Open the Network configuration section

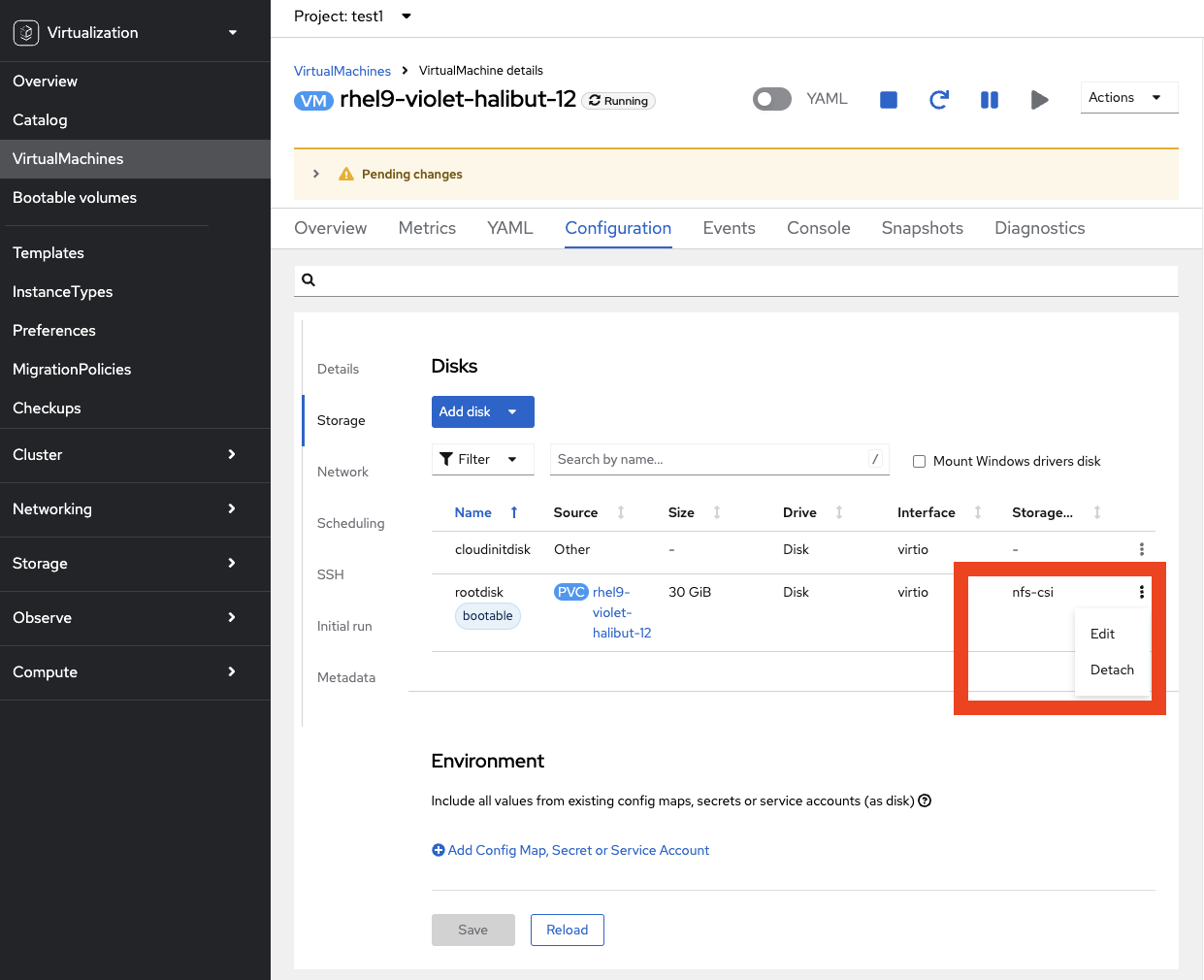(x=342, y=472)
